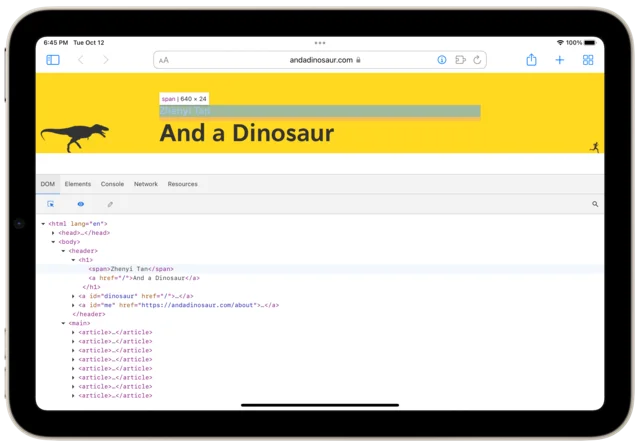Screen dimensions: 640x447
Task: Click the pencil edit icon
Action: 110,204
